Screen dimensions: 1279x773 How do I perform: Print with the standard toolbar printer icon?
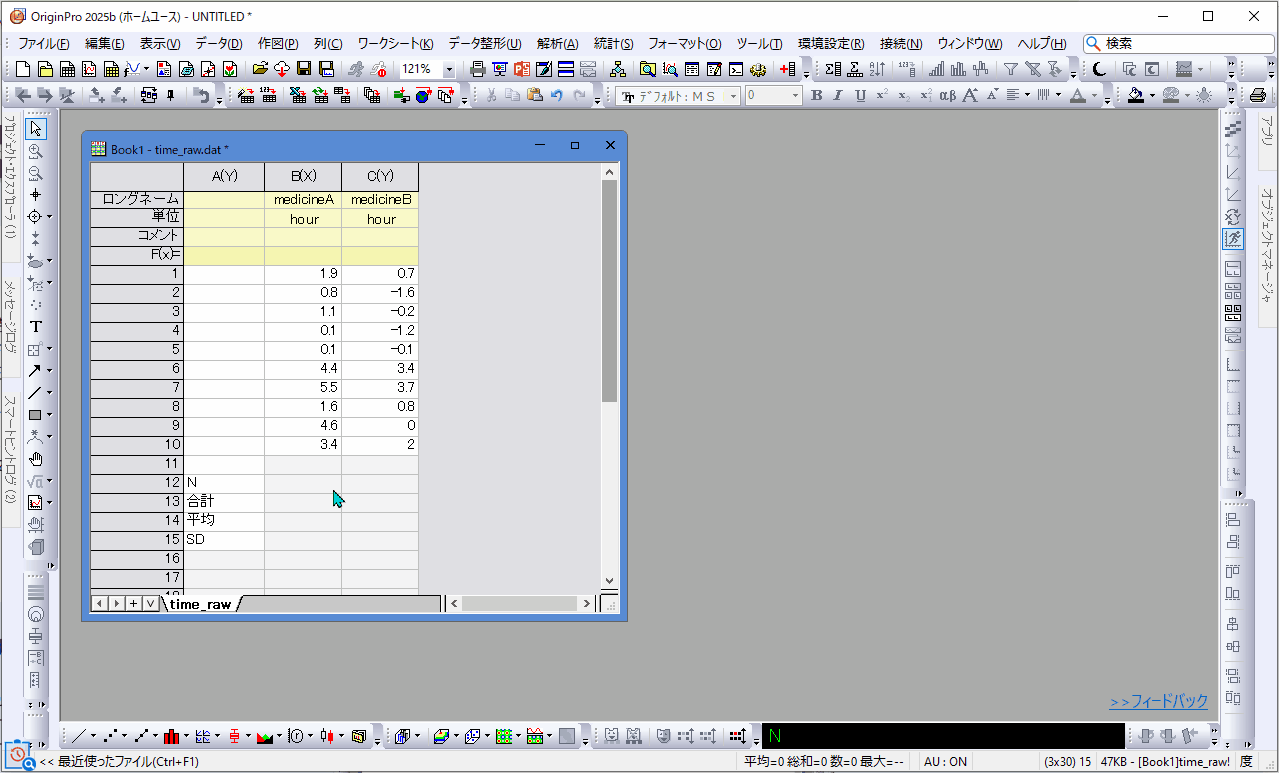click(478, 69)
